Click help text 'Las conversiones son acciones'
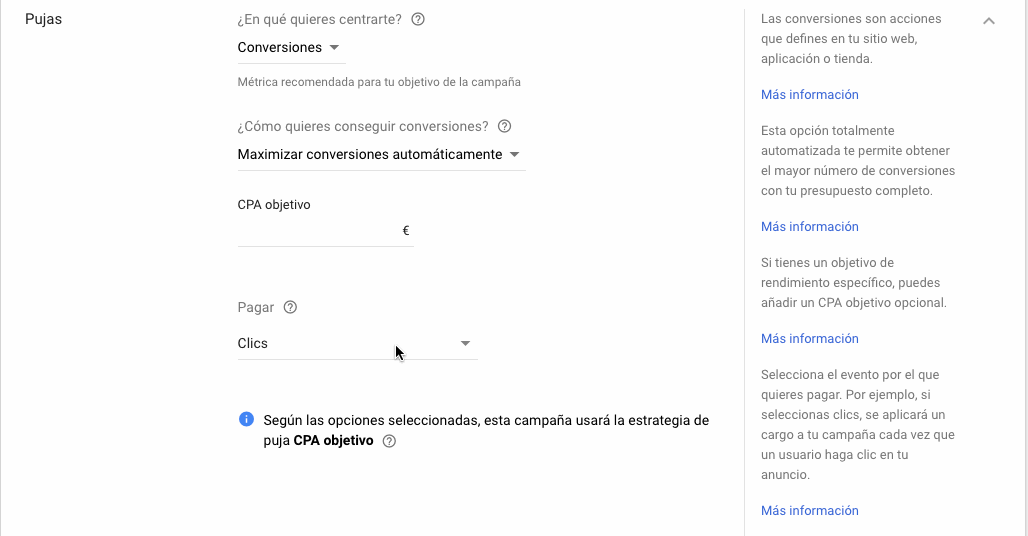The height and width of the screenshot is (536, 1028). [851, 39]
